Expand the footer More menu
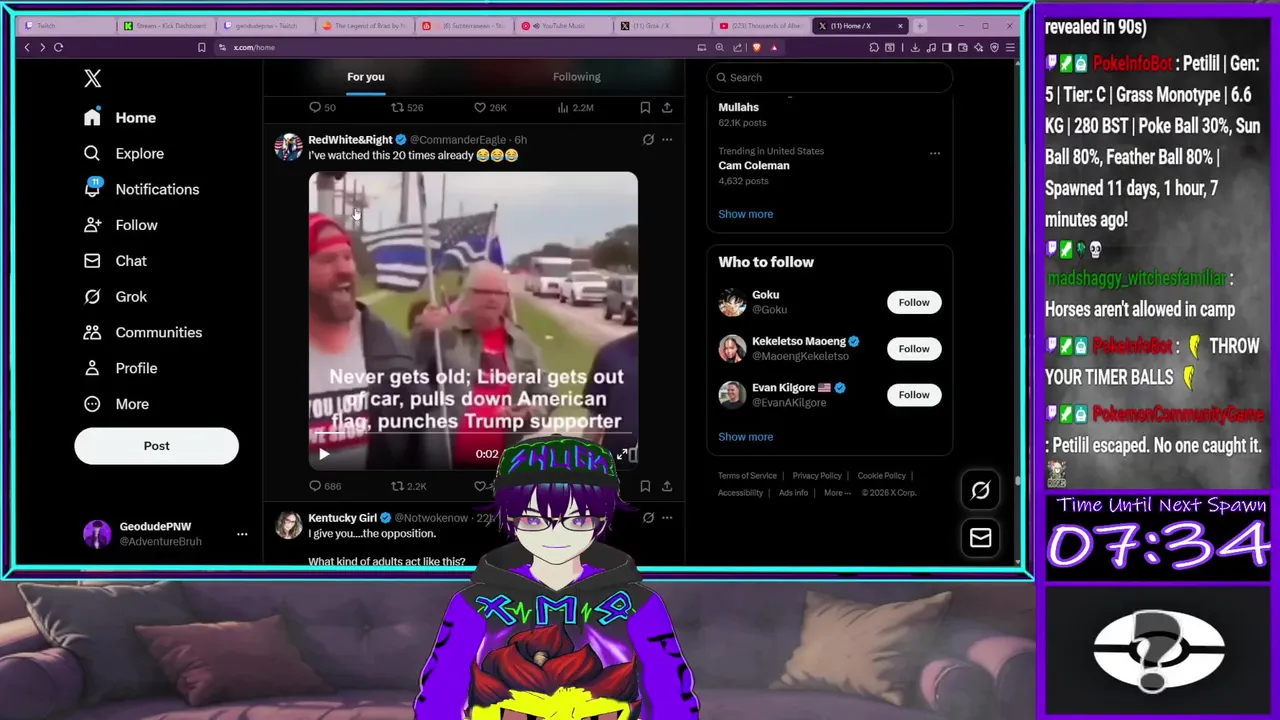The height and width of the screenshot is (720, 1280). pos(837,493)
